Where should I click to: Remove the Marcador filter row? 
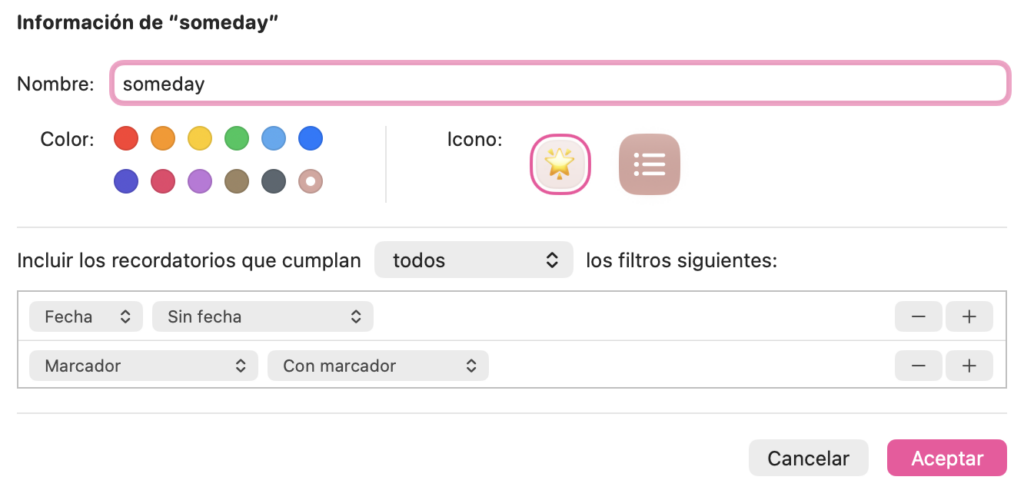click(x=918, y=366)
